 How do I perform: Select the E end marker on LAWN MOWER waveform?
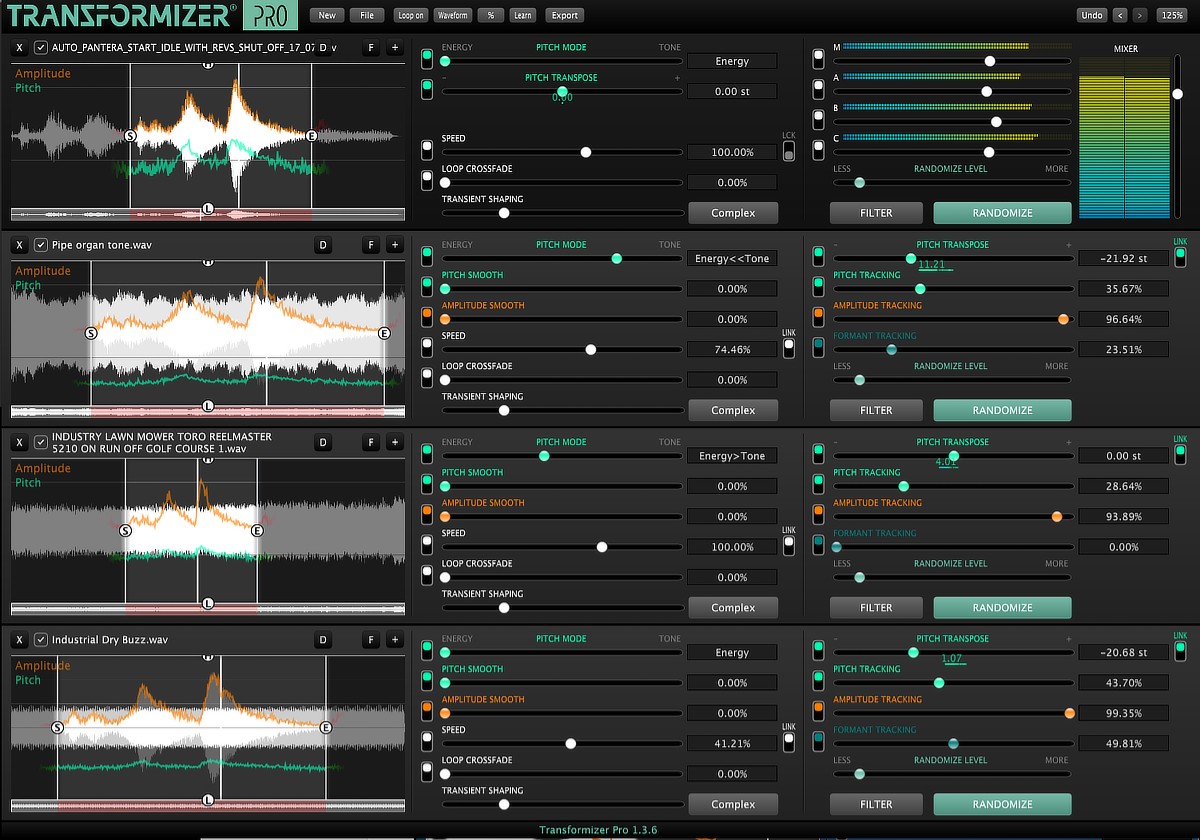click(257, 531)
